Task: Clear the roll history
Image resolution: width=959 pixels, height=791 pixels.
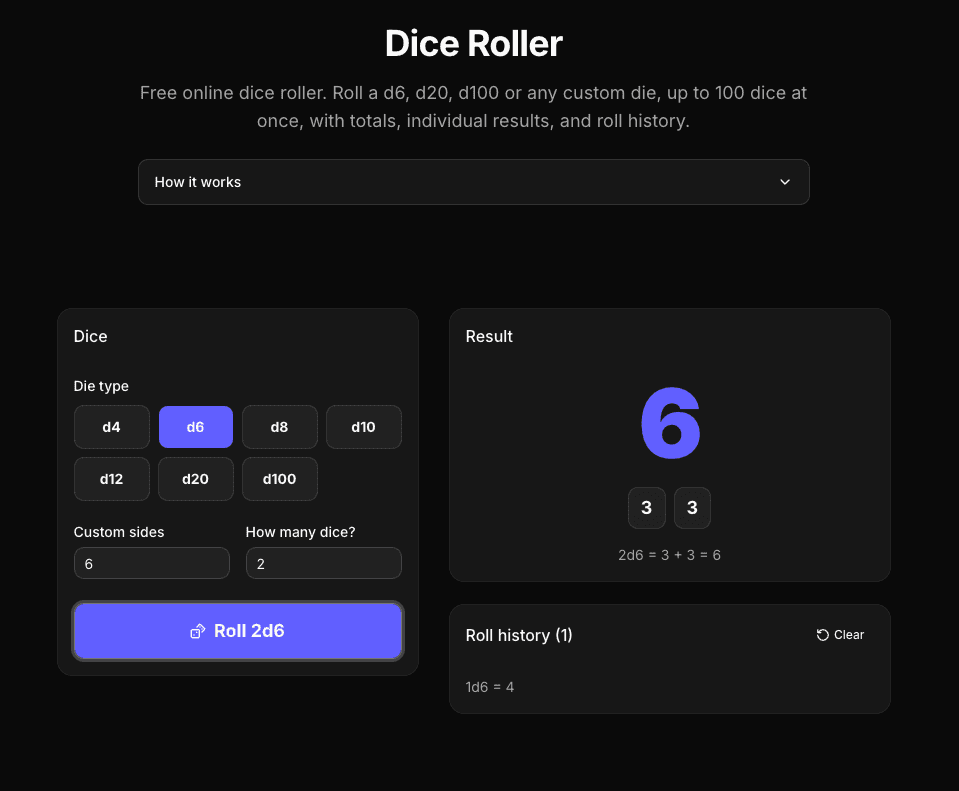Action: tap(840, 635)
